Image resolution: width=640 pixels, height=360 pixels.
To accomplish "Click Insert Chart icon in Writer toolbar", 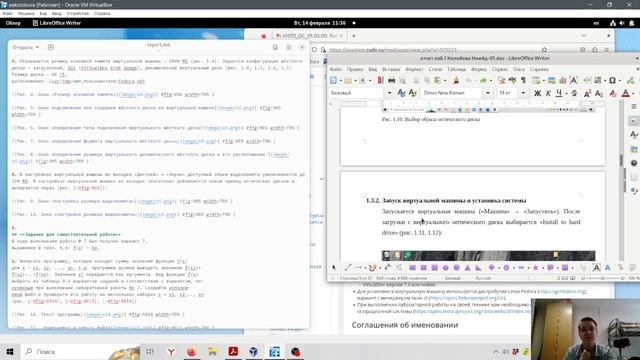I will tap(562, 80).
